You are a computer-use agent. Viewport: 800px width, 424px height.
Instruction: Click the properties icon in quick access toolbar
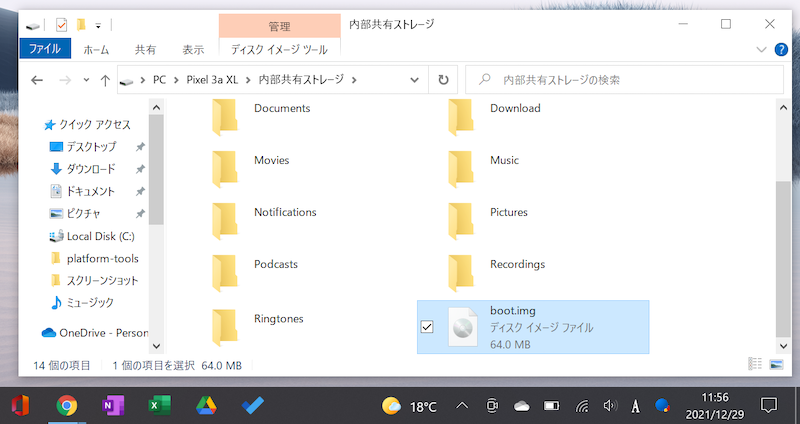pos(62,23)
